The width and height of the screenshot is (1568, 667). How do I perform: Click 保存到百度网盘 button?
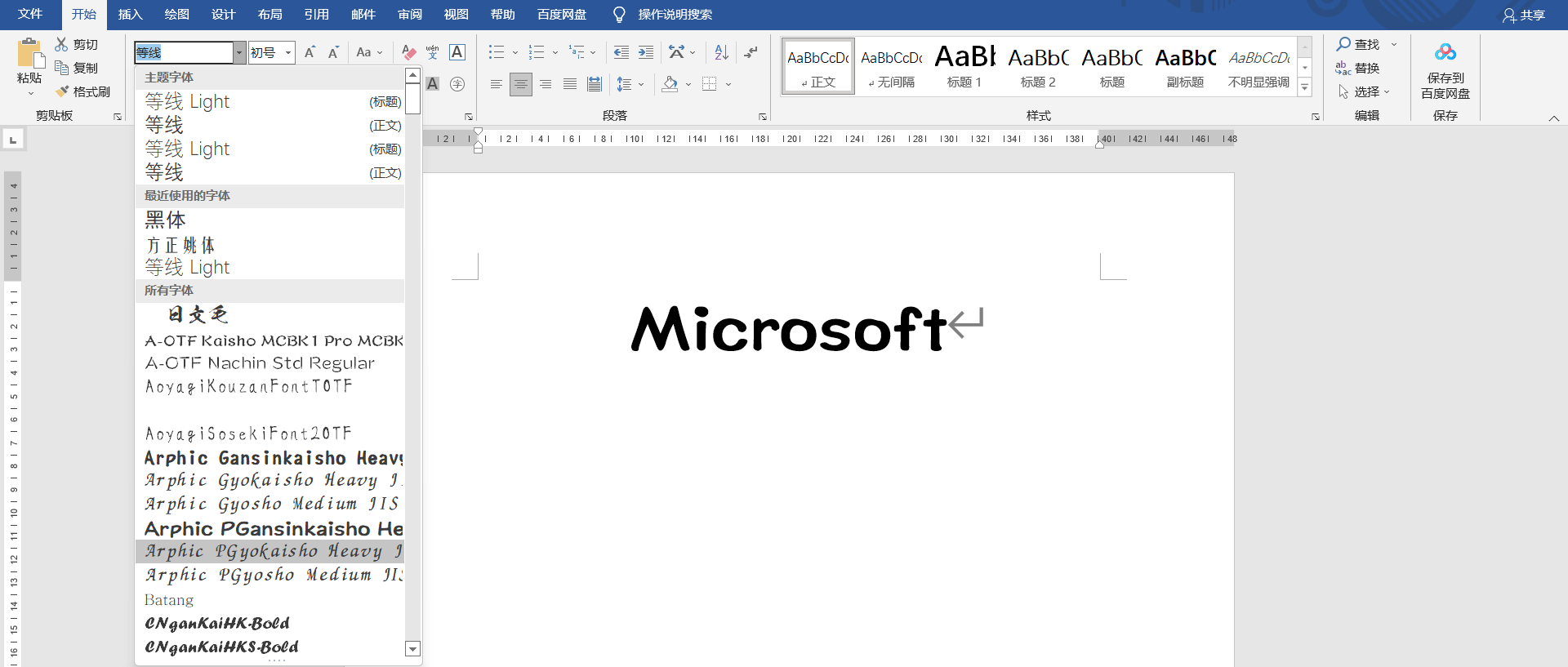tap(1445, 70)
